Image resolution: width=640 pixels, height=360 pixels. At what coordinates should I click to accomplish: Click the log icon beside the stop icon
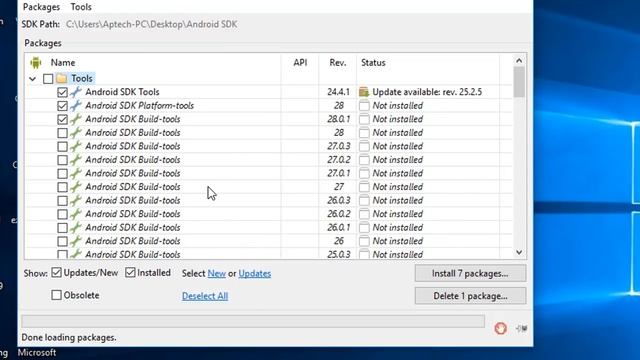pyautogui.click(x=521, y=328)
